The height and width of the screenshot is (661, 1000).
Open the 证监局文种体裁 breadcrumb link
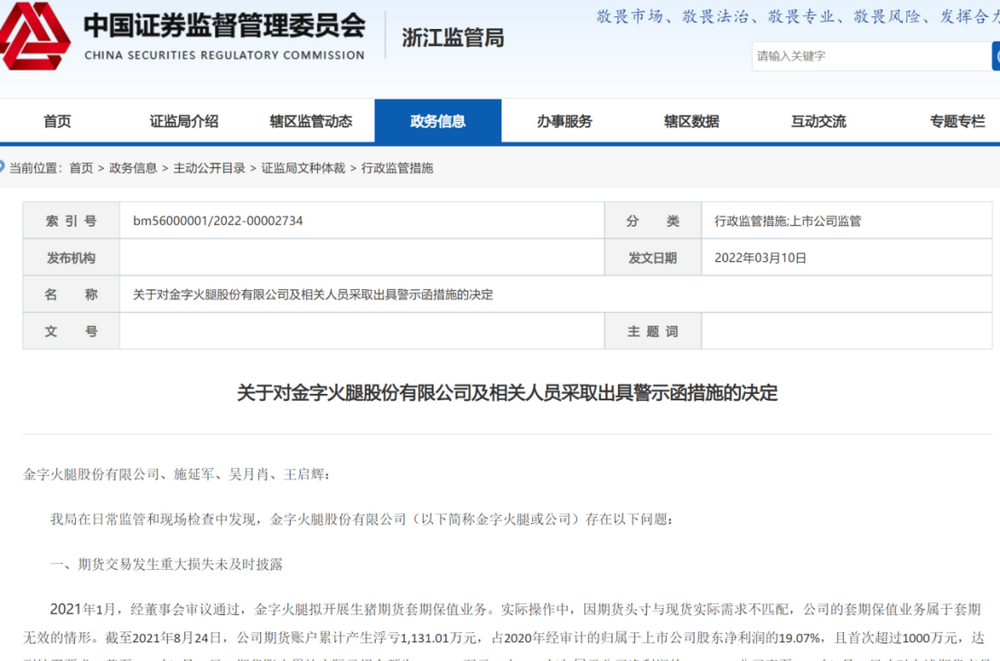tap(303, 168)
